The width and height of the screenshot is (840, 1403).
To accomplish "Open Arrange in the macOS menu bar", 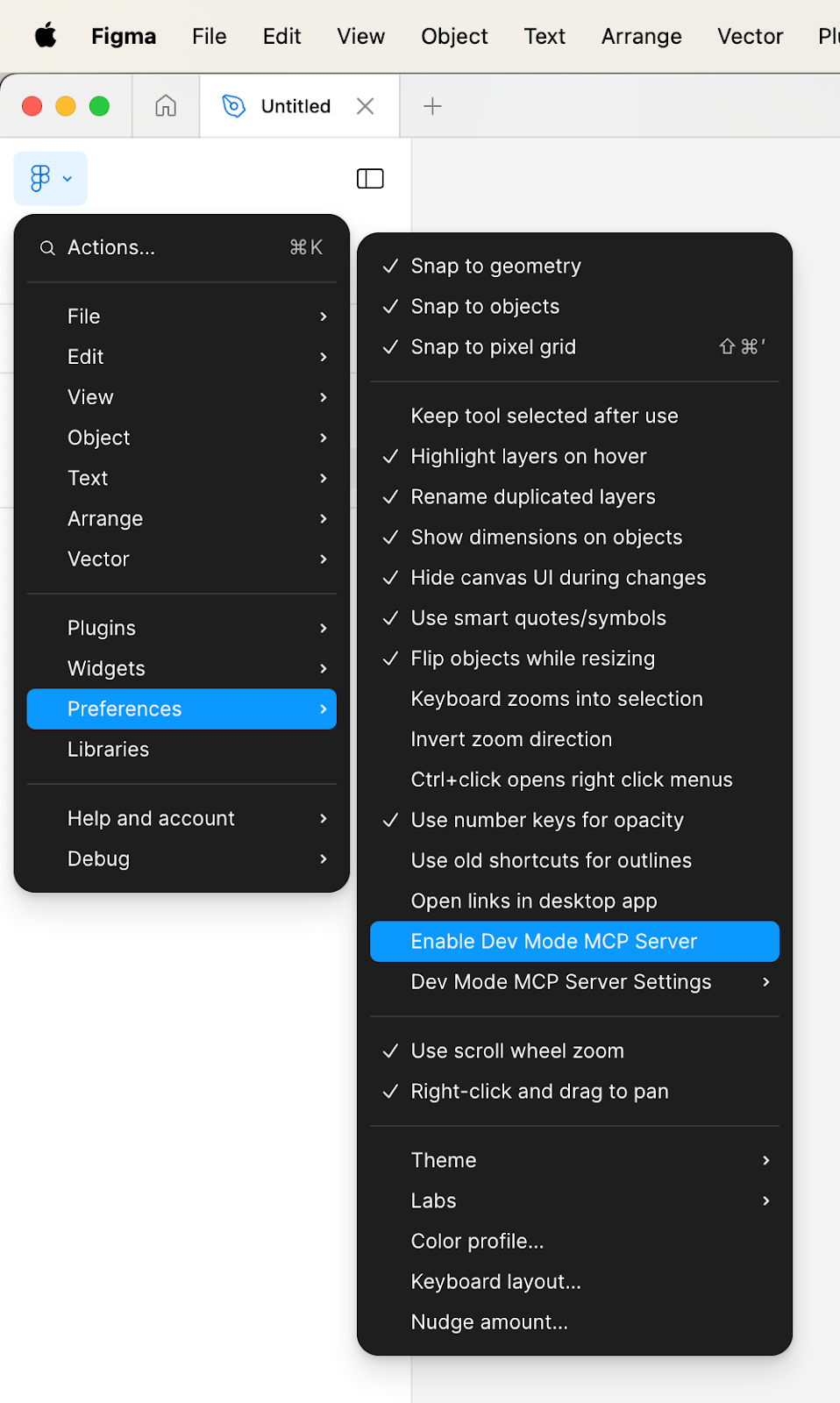I will pos(641,36).
